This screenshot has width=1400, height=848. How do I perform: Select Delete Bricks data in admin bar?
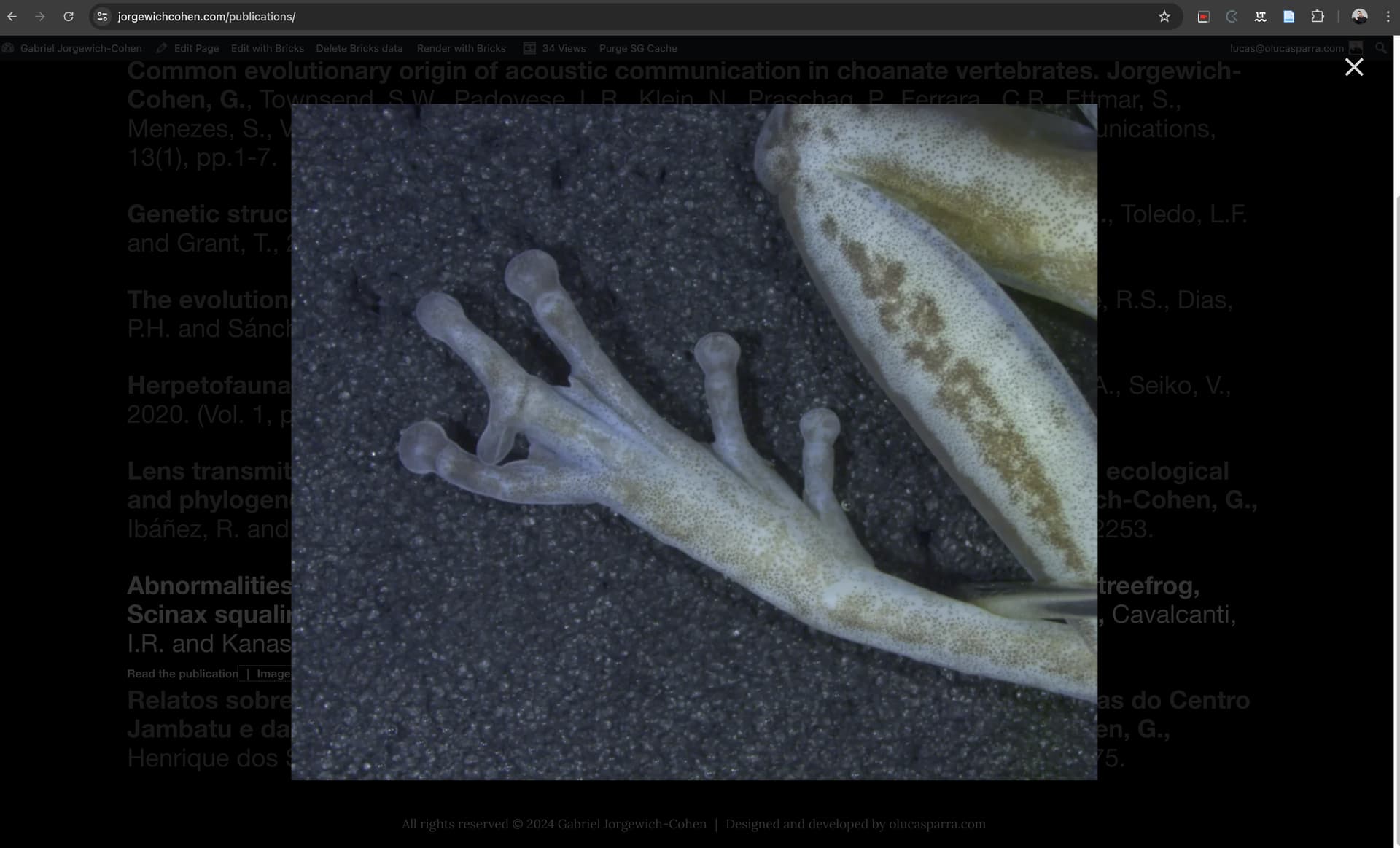coord(359,48)
